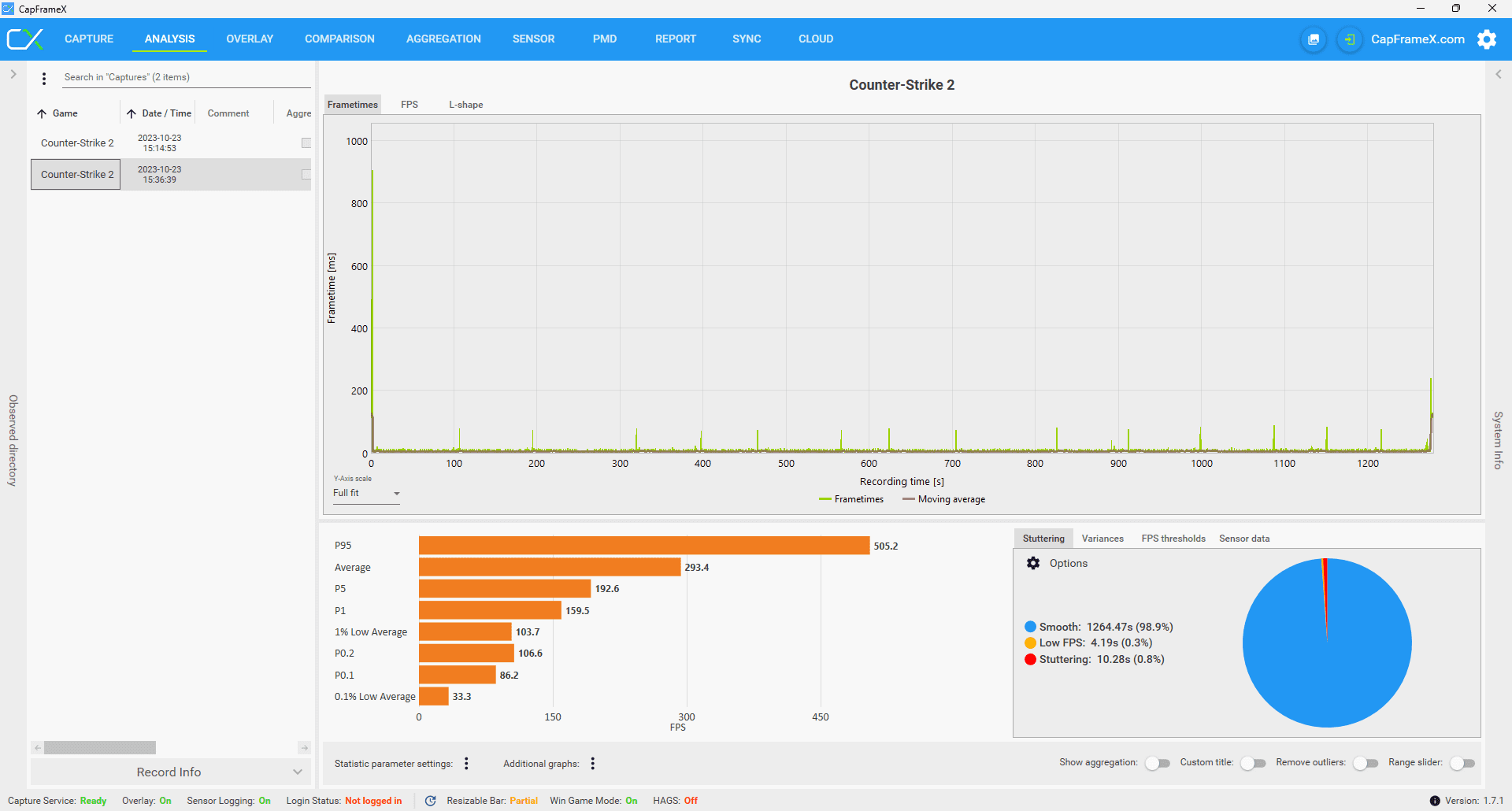Open the CapFrameX.com link

click(1417, 39)
